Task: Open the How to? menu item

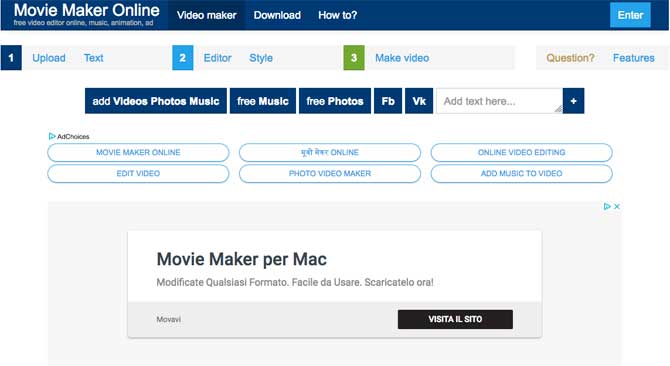Action: [x=337, y=15]
